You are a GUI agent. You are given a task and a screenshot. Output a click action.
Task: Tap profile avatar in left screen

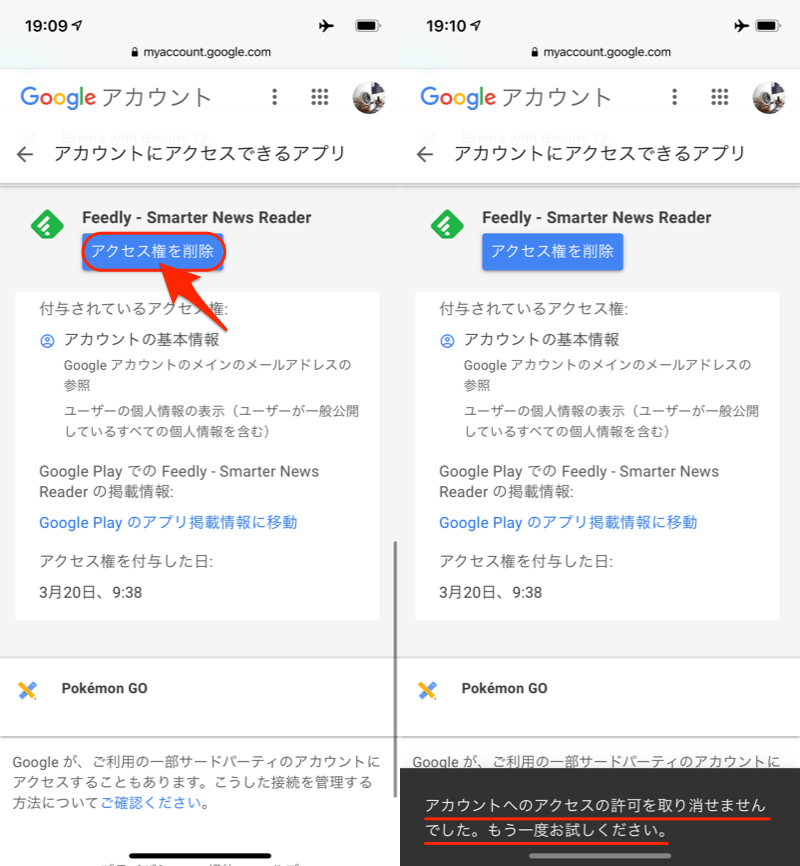[369, 97]
